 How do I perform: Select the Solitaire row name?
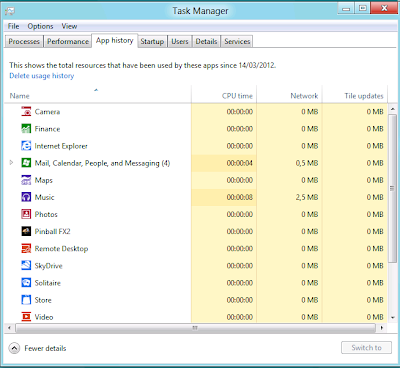(48, 283)
